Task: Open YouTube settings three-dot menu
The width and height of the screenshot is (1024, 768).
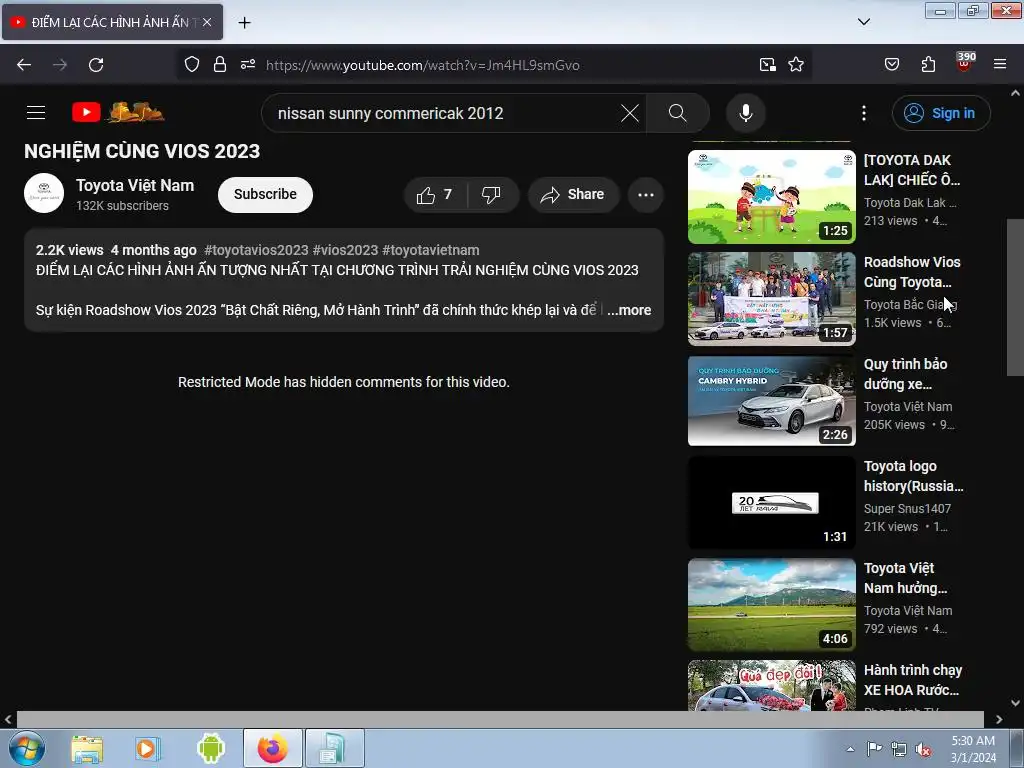Action: coord(863,113)
